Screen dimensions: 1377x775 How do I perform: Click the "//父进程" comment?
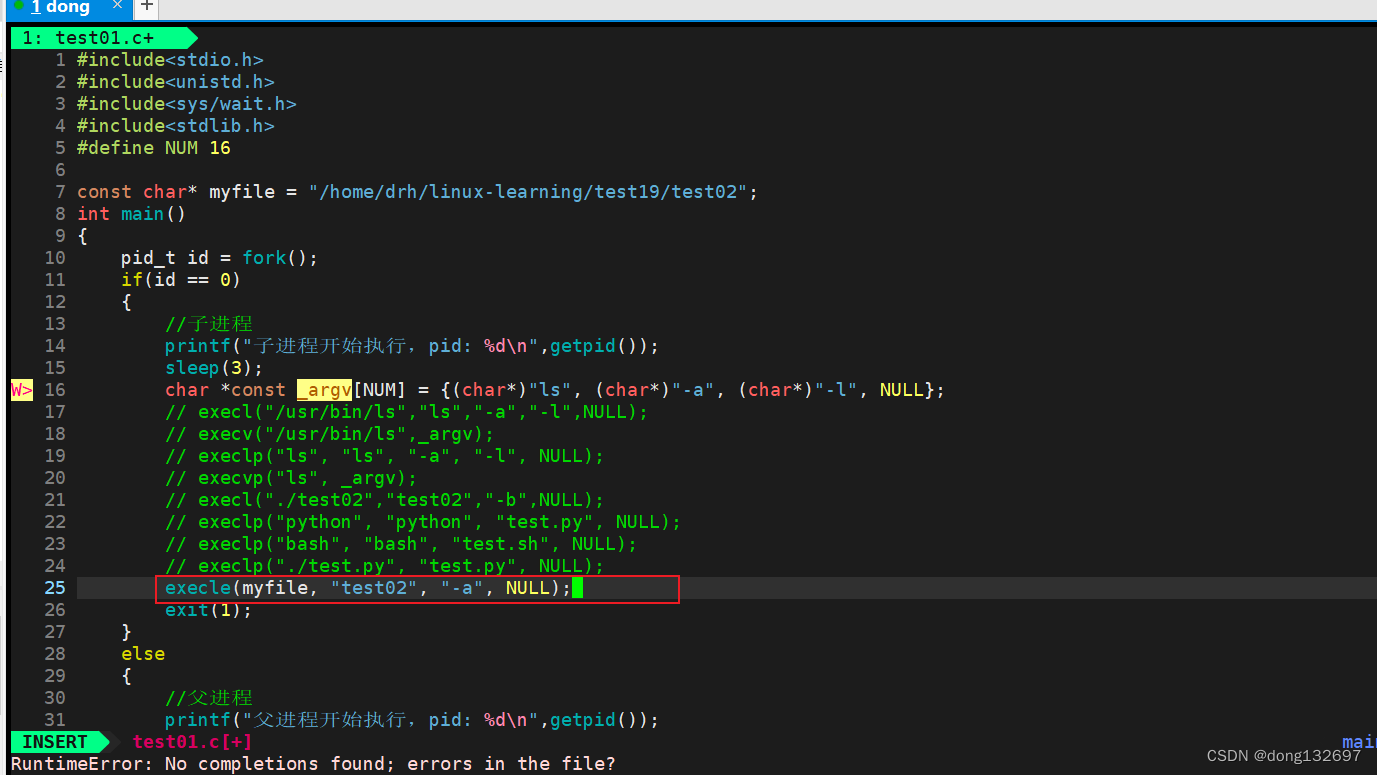(209, 698)
